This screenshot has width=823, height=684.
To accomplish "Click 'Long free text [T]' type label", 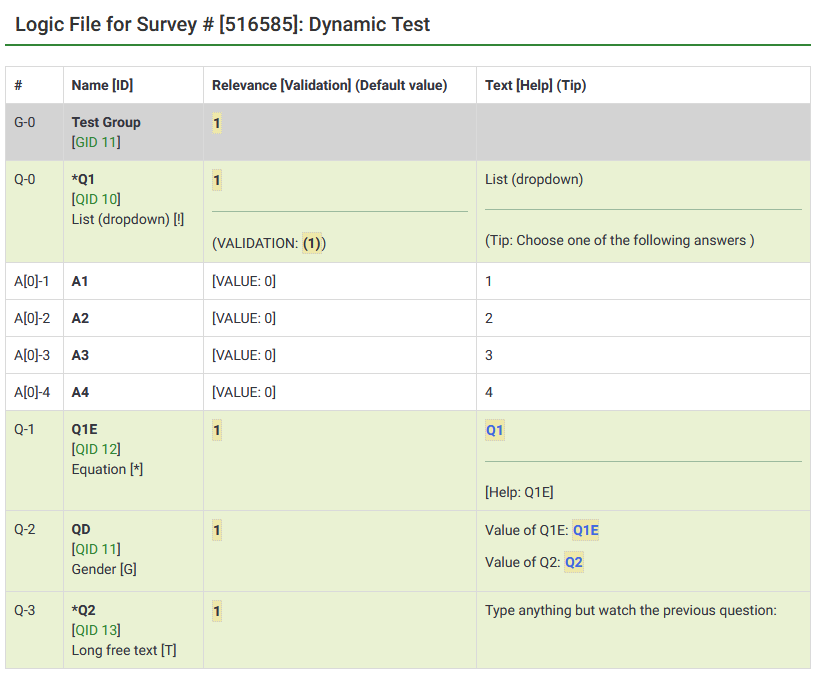I will 124,650.
